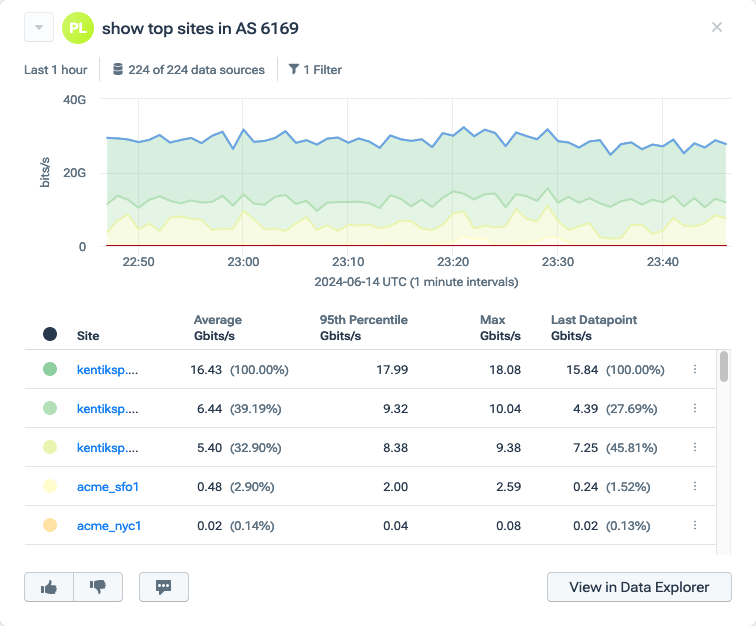Click the acme_sfo1 pale yellow color swatch
Screen dimensions: 756x626
click(x=50, y=486)
